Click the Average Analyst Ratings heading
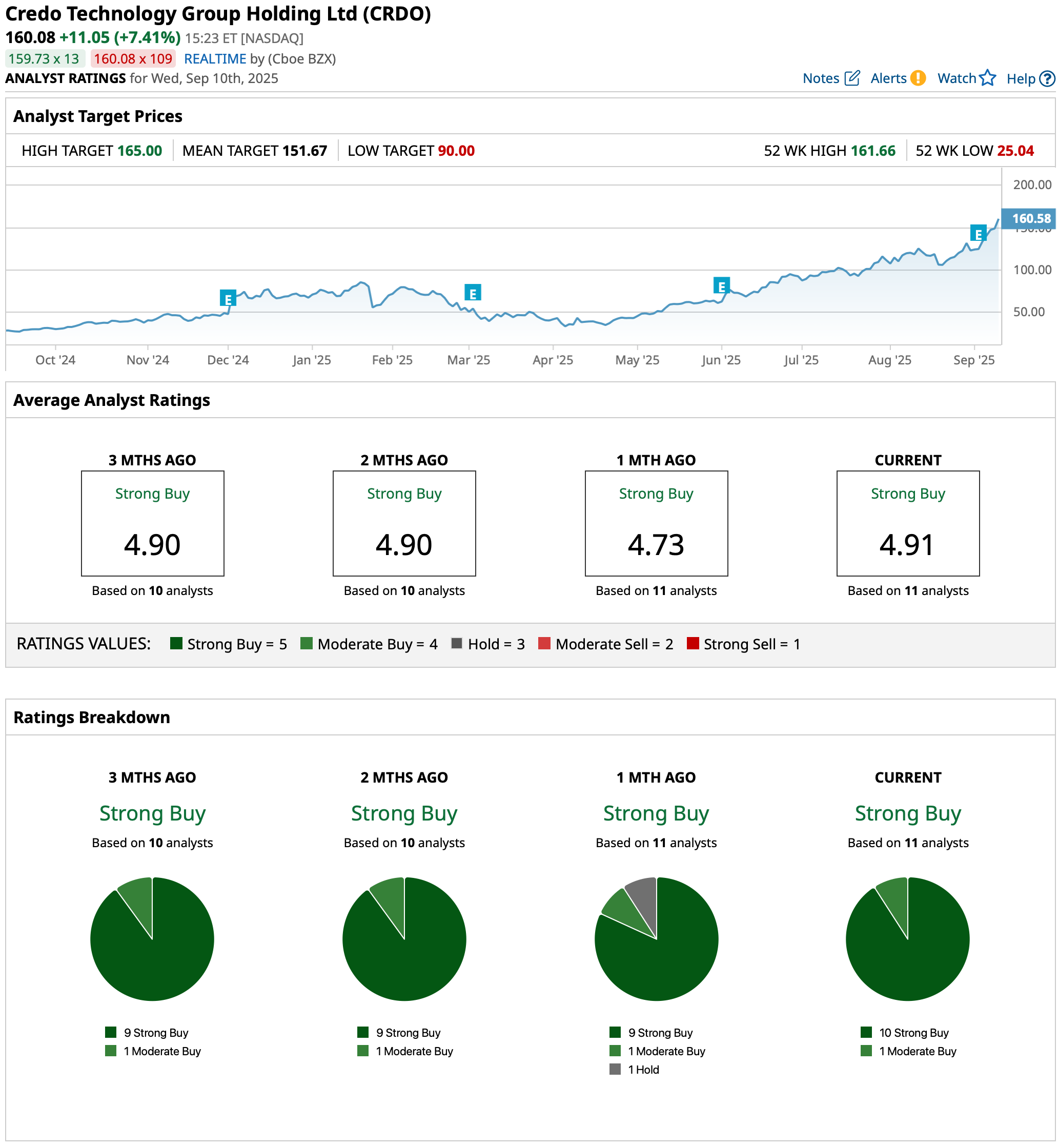 click(112, 400)
